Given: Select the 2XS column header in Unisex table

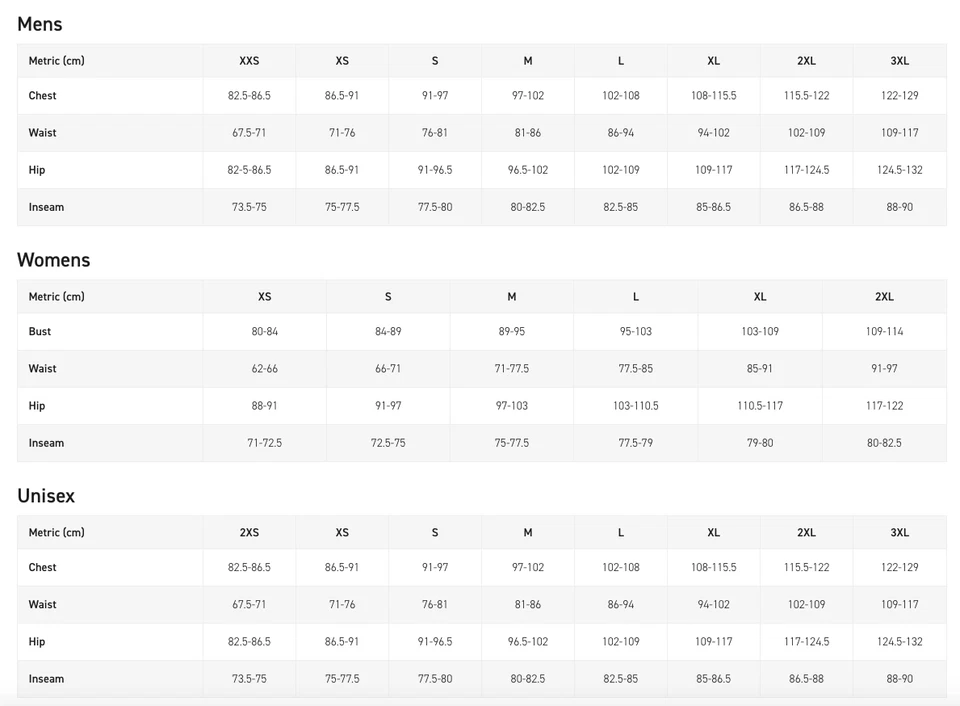Looking at the screenshot, I should [249, 533].
